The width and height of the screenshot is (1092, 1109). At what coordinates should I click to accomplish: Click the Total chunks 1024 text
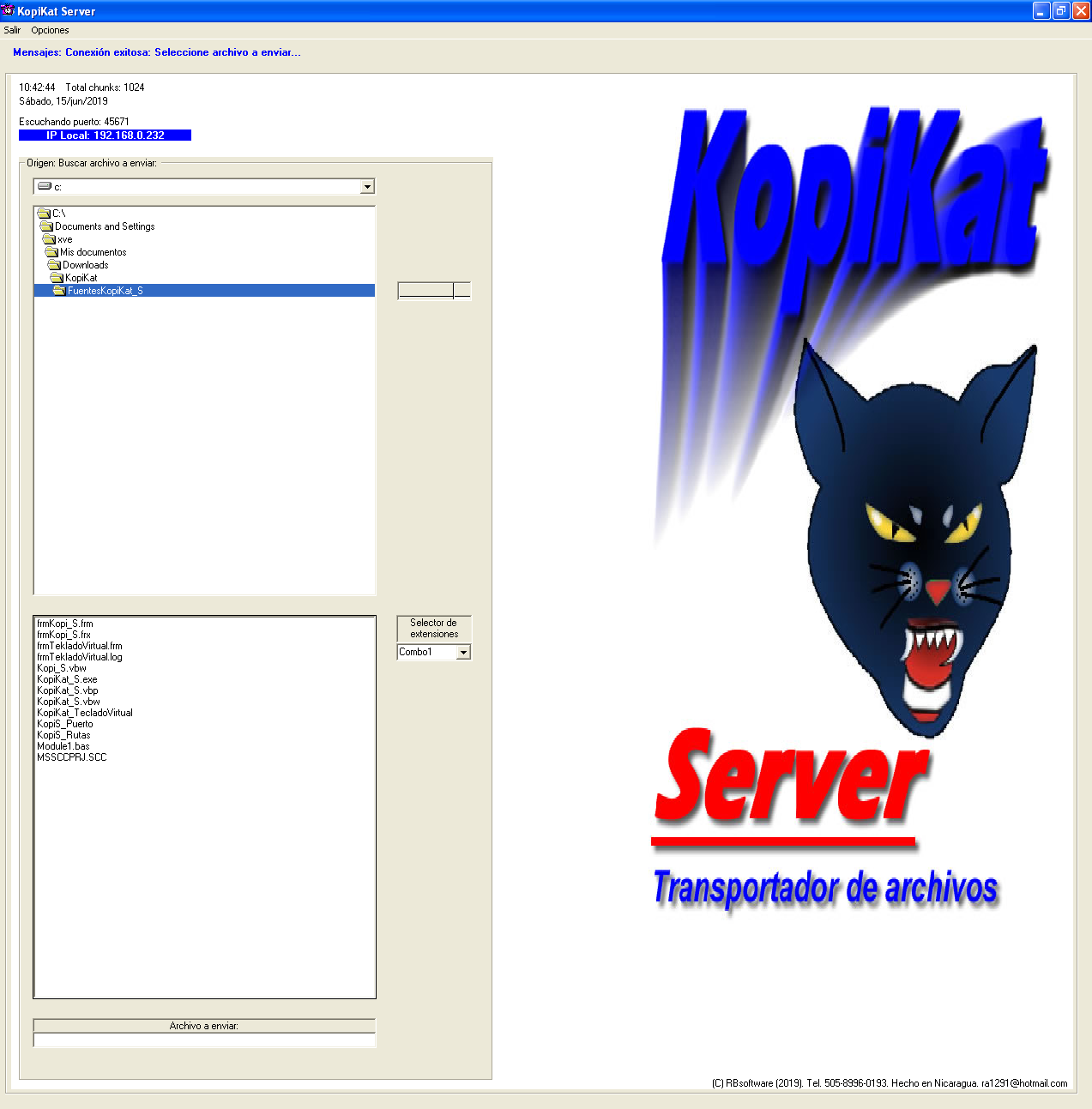point(105,87)
